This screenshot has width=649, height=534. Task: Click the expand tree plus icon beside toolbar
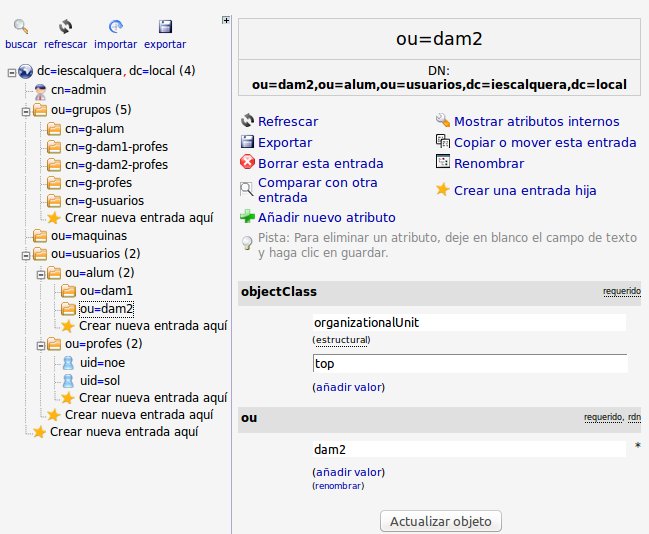coord(226,20)
